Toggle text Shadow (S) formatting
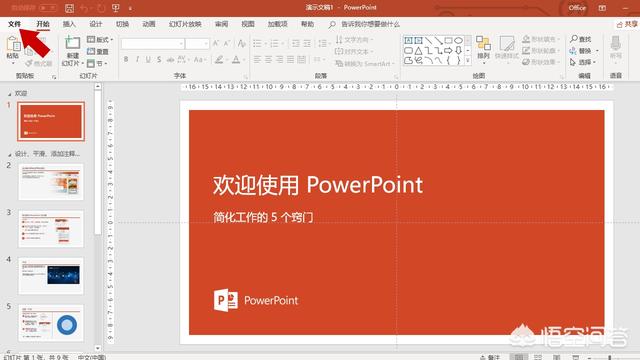The image size is (640, 360). coord(159,60)
